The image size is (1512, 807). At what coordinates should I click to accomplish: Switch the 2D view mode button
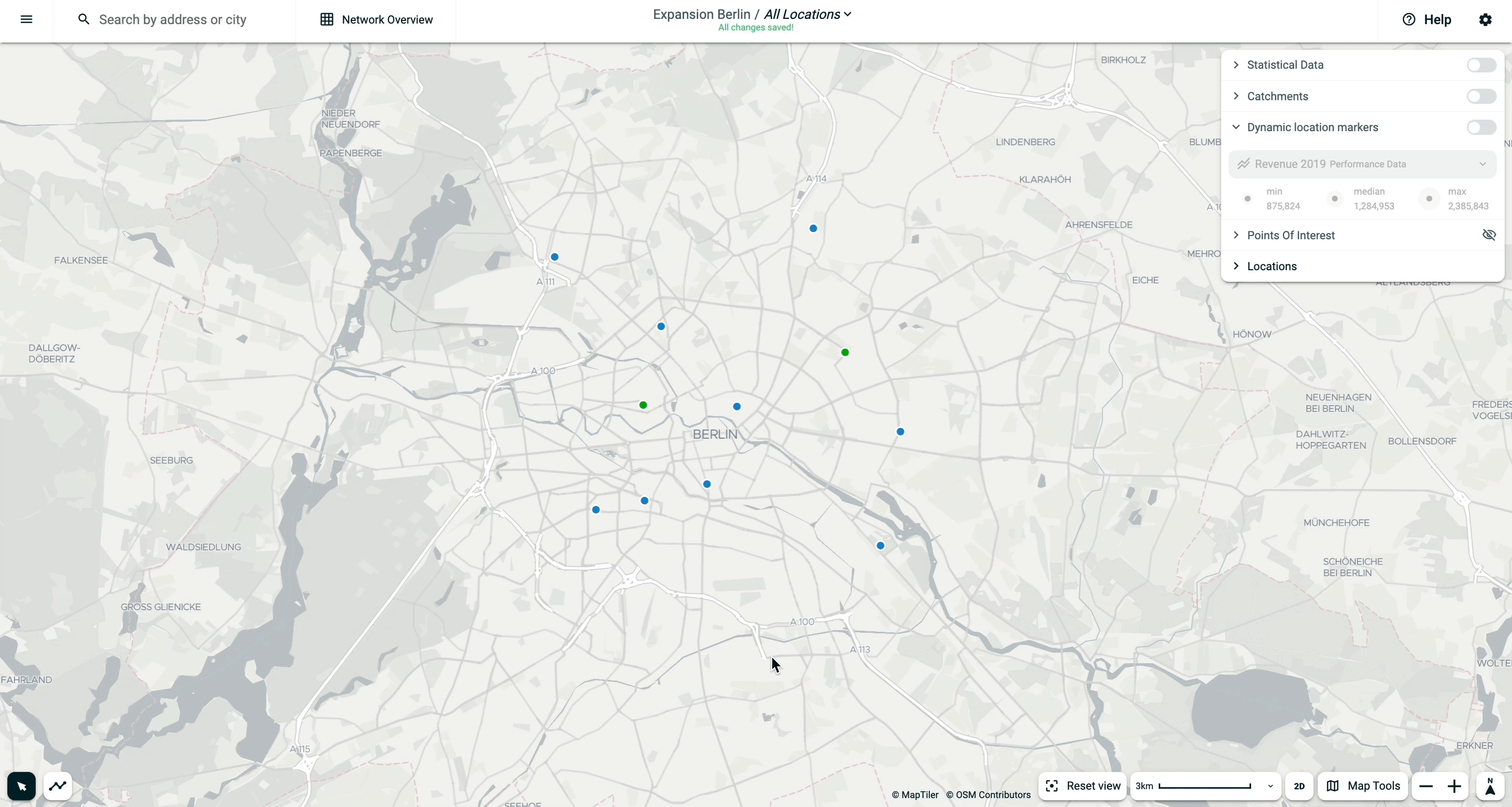click(x=1299, y=786)
